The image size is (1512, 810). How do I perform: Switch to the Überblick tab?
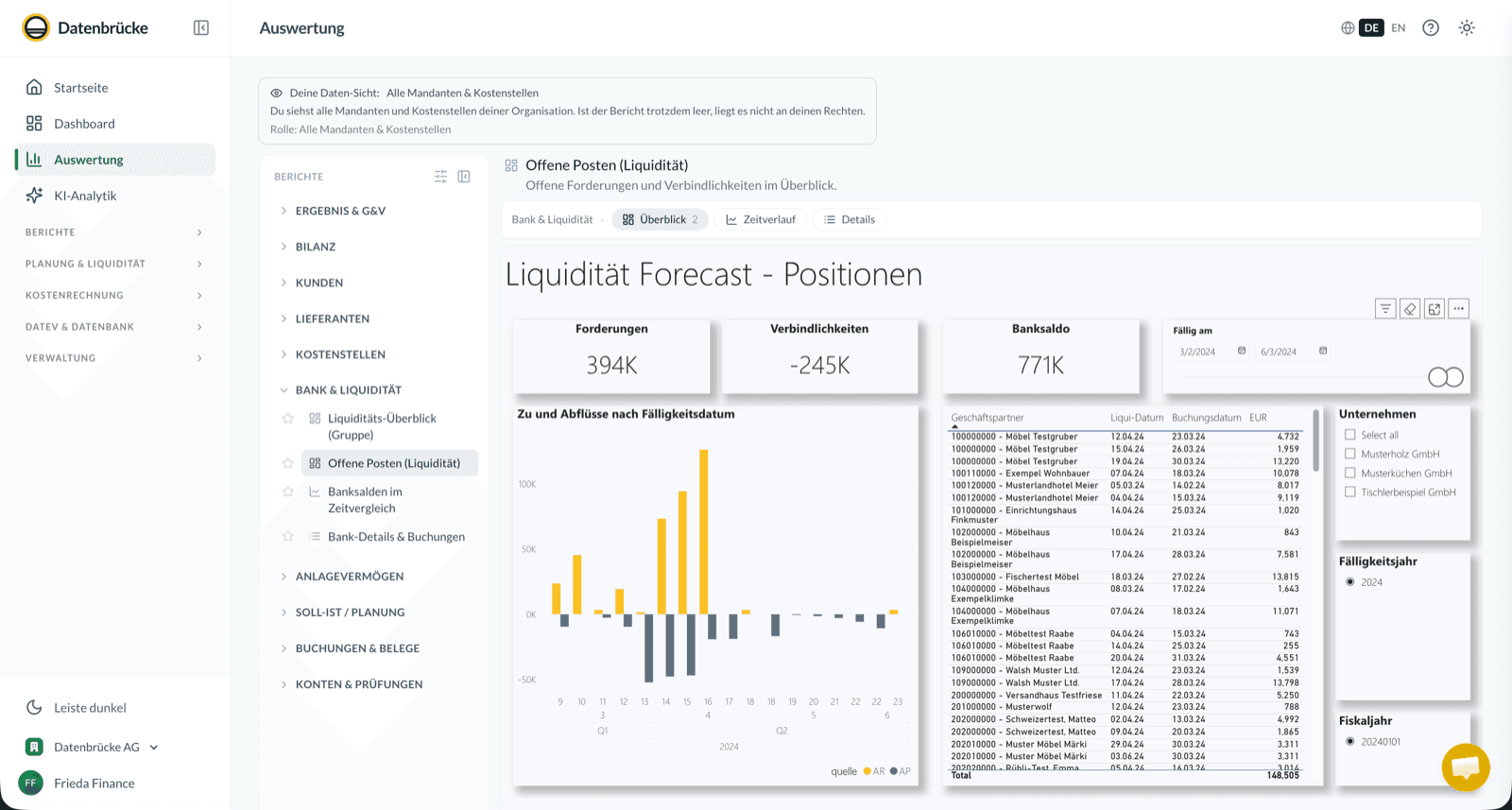click(x=661, y=219)
